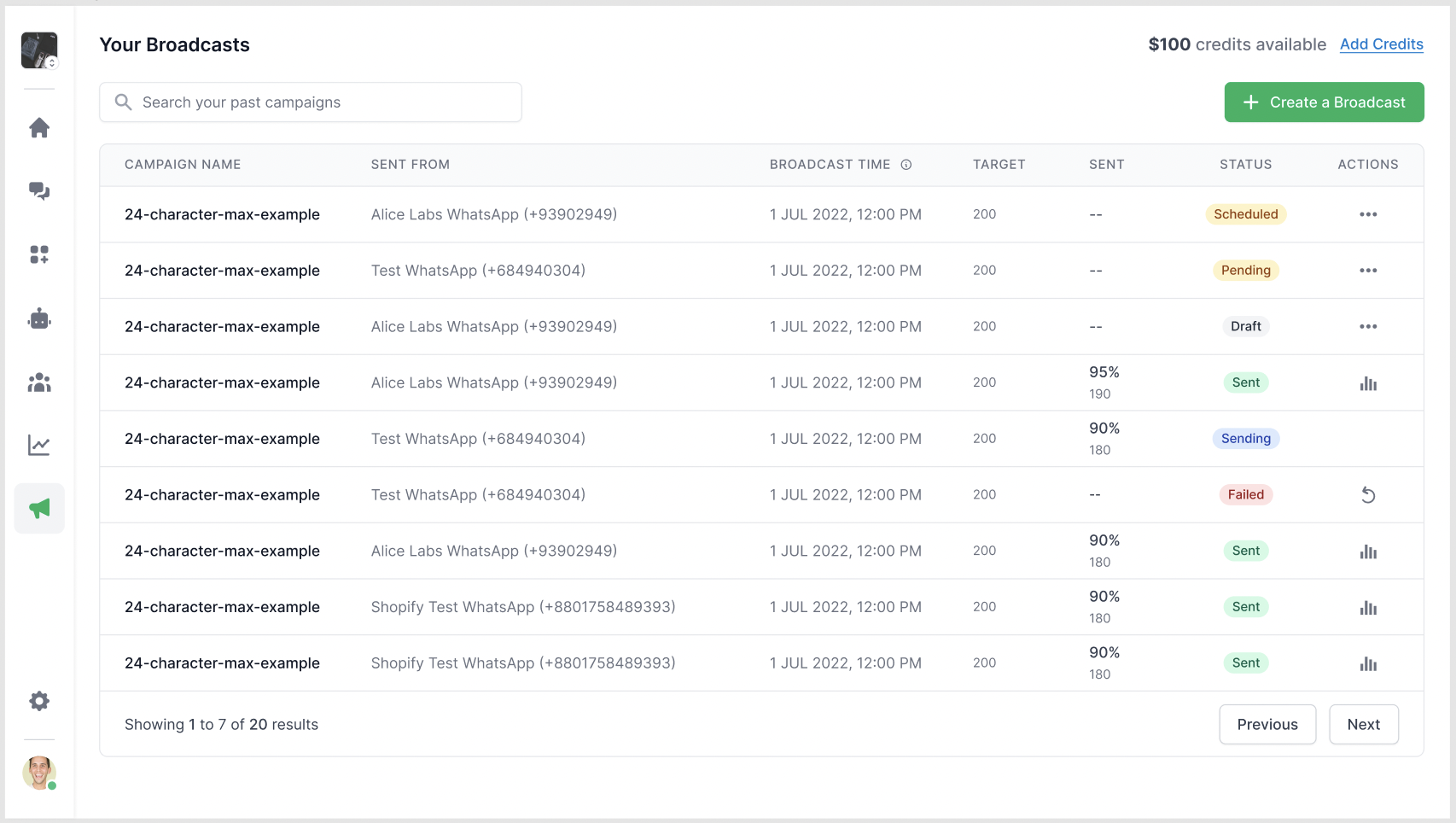
Task: Open the apps grid icon in sidebar
Action: click(39, 254)
